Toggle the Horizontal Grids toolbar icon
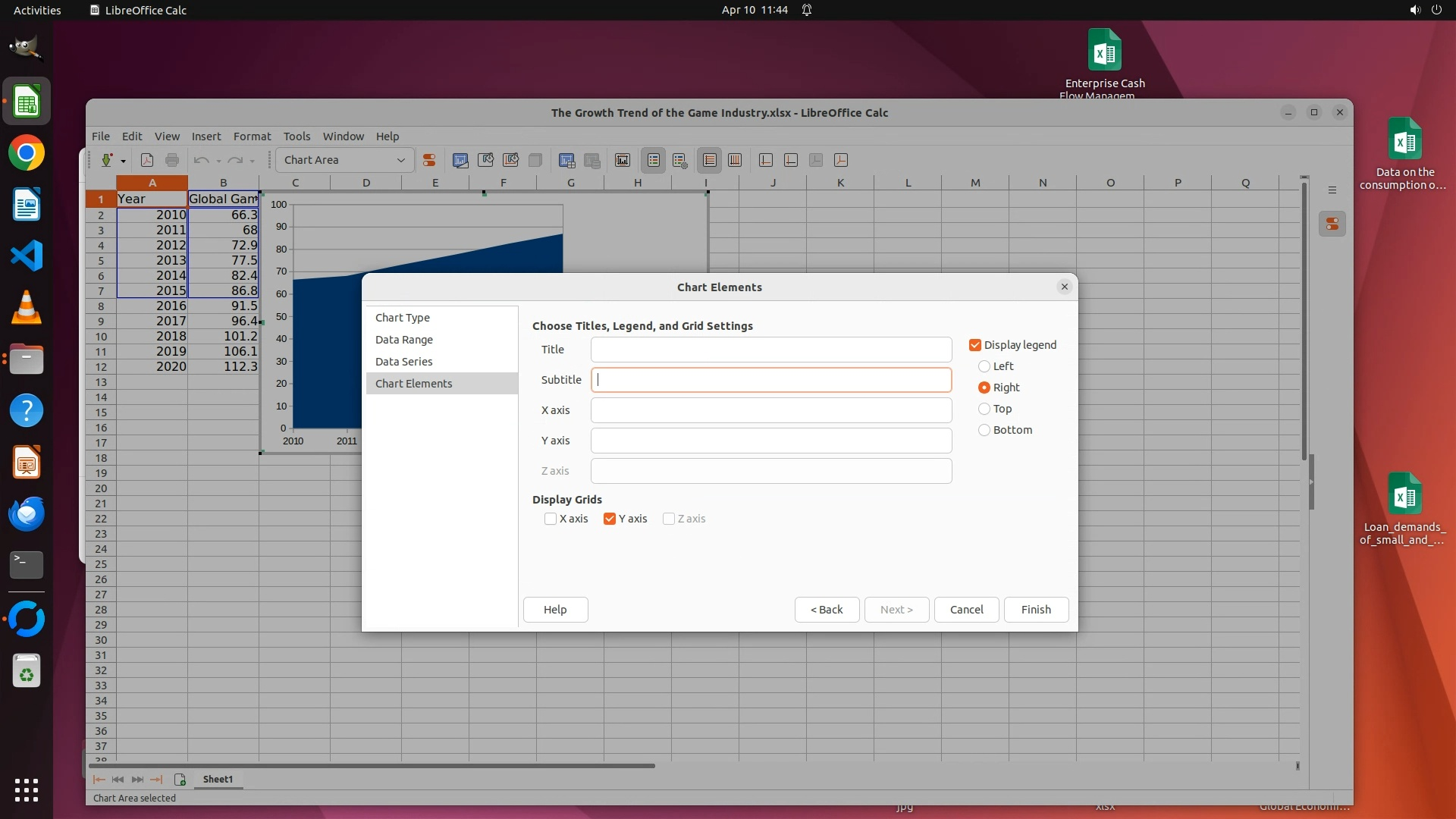The width and height of the screenshot is (1456, 819). coord(710,160)
